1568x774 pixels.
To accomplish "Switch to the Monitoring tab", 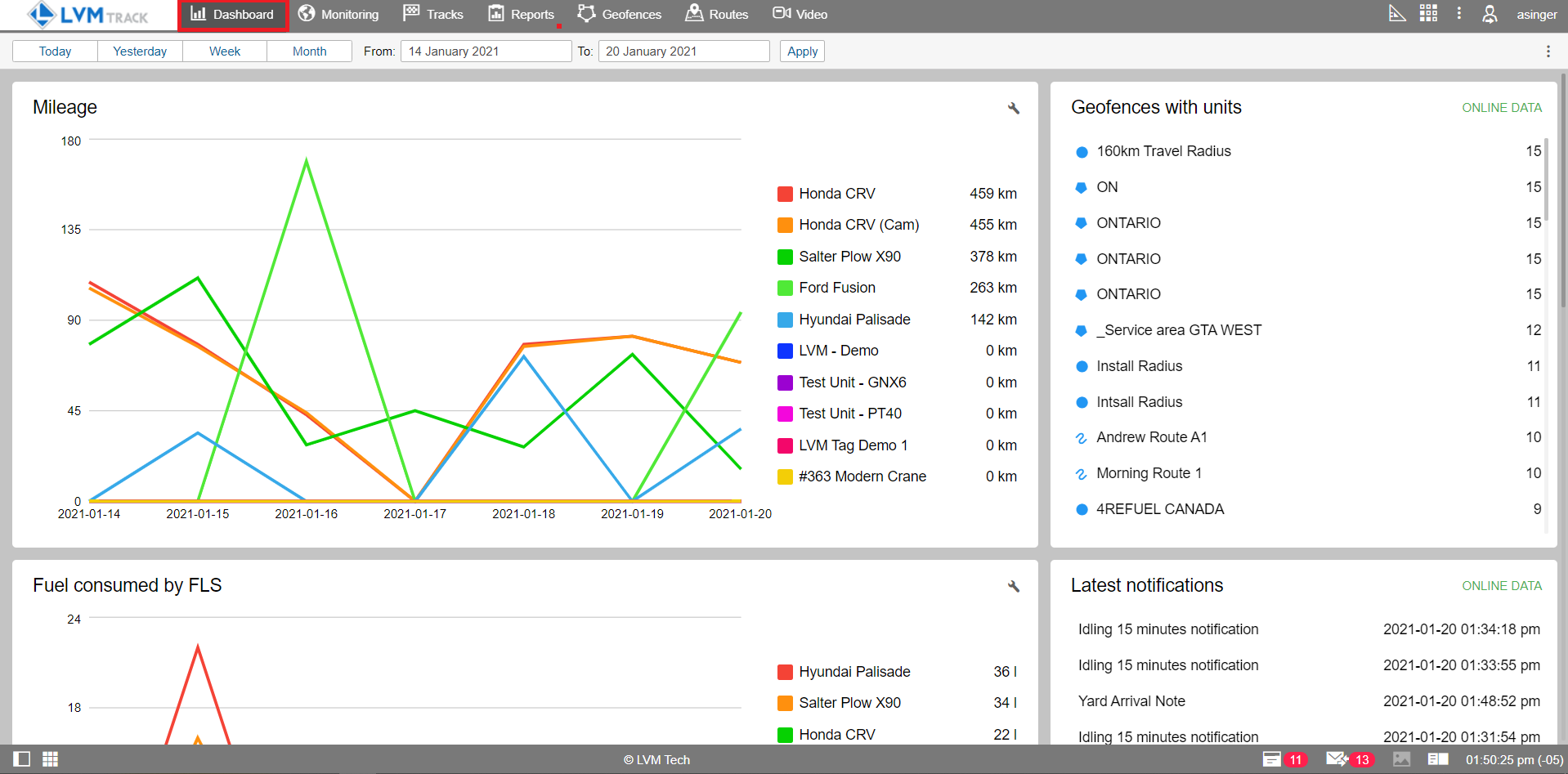I will pos(338,15).
